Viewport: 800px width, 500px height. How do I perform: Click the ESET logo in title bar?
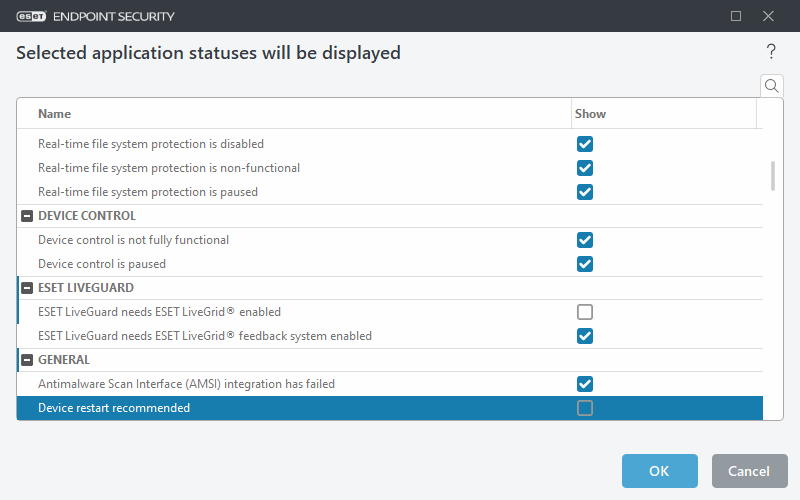[31, 16]
